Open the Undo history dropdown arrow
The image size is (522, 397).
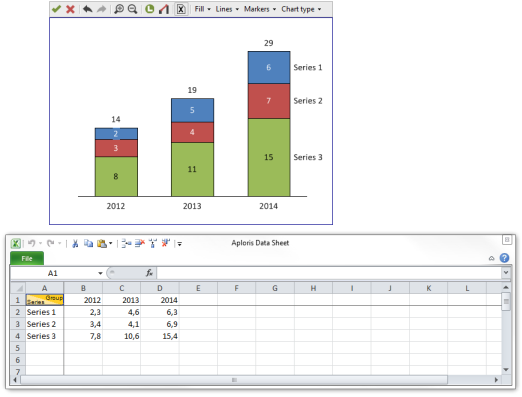[x=40, y=243]
